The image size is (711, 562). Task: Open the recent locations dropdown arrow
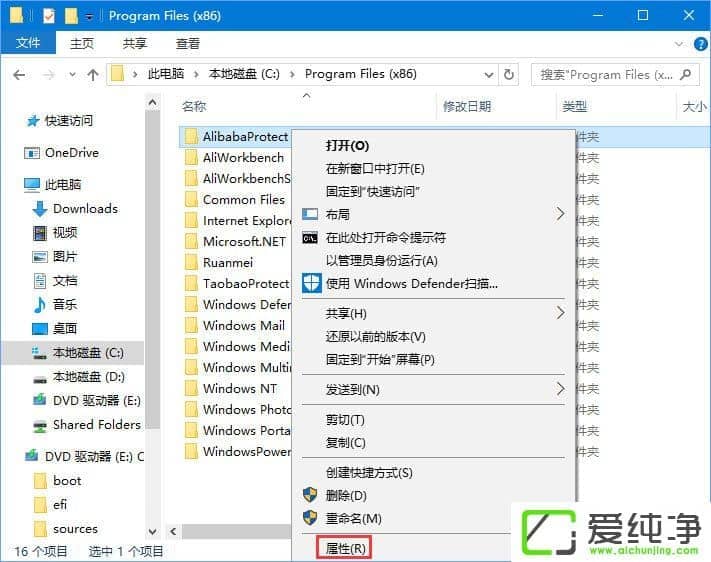point(72,75)
